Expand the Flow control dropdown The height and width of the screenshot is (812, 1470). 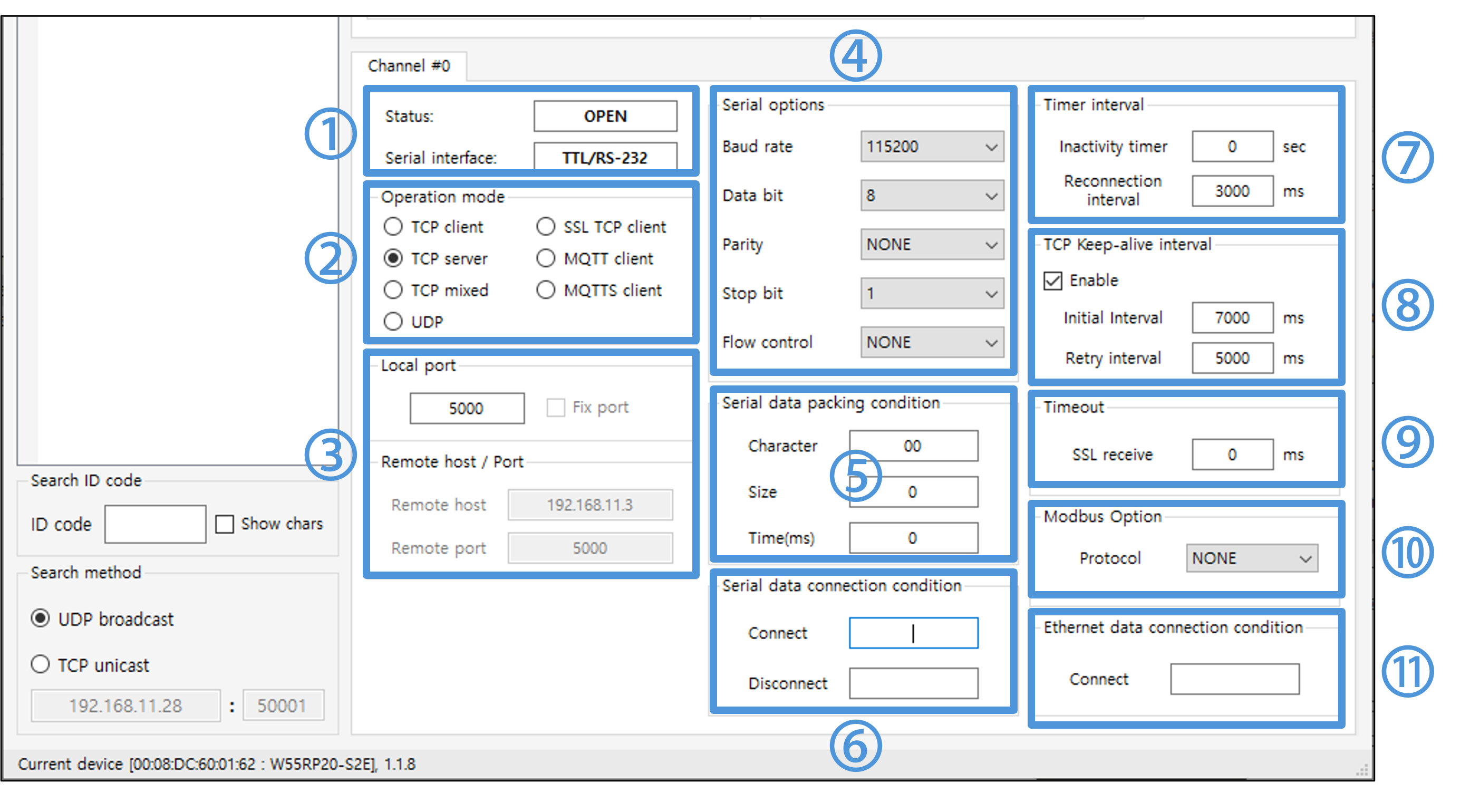coord(932,342)
